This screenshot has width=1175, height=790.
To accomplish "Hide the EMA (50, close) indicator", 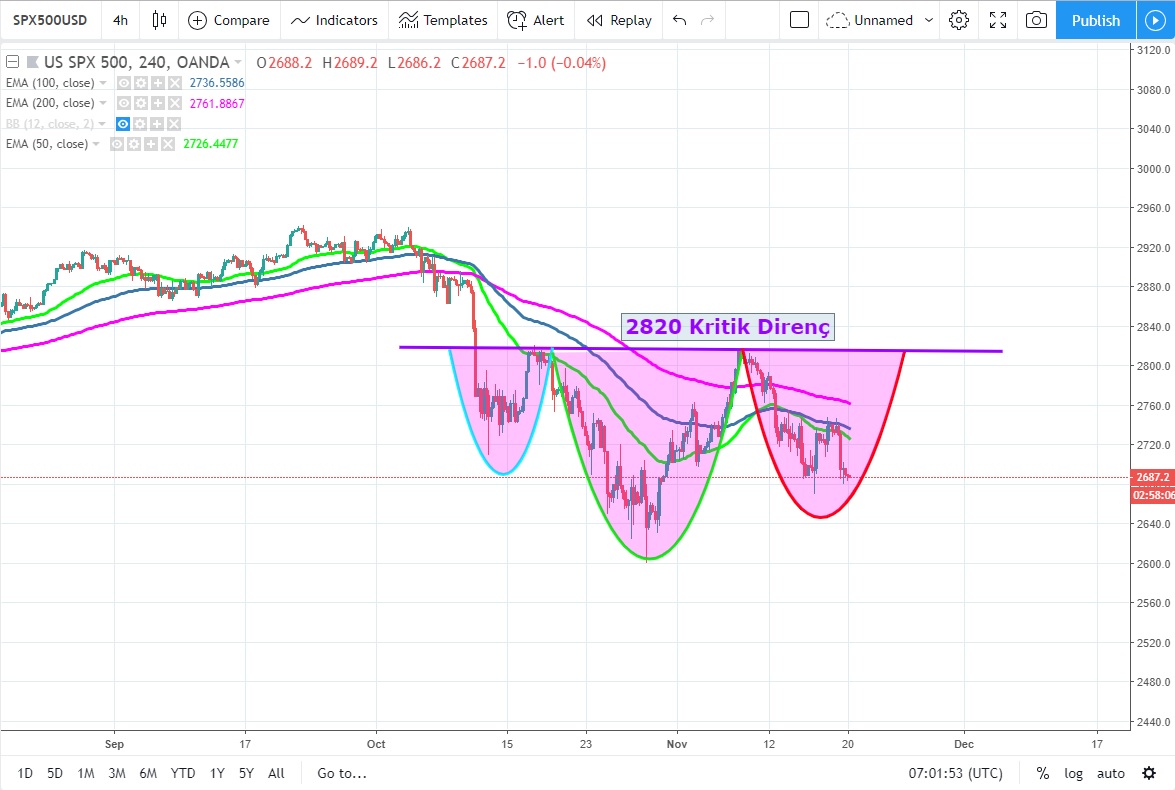I will [x=117, y=144].
